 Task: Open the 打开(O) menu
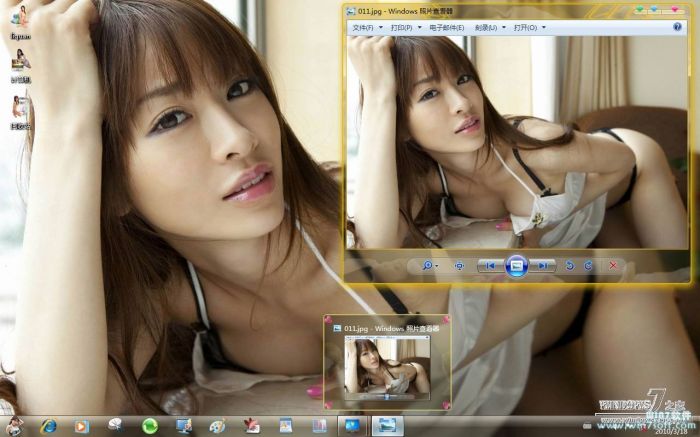click(x=529, y=28)
